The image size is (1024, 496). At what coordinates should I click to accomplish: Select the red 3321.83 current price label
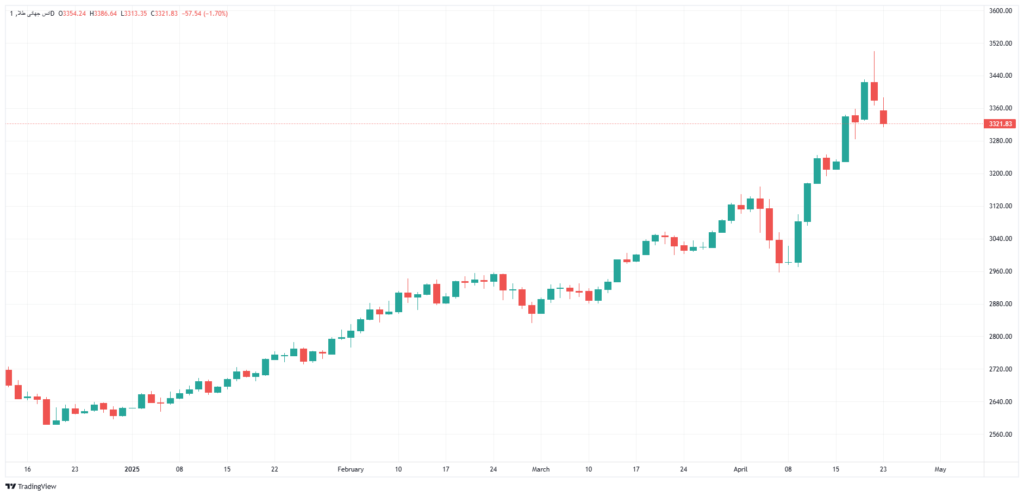pos(1000,123)
